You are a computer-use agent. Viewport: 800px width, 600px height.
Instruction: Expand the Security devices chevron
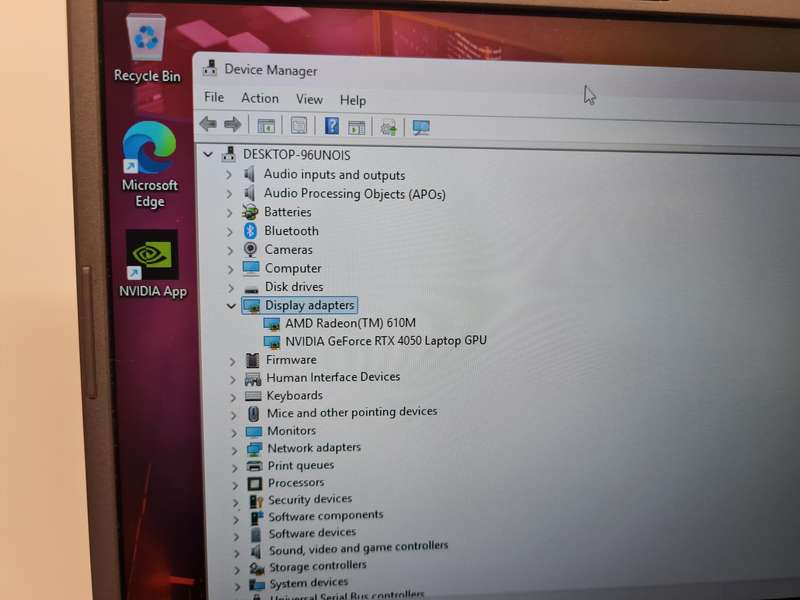click(235, 503)
